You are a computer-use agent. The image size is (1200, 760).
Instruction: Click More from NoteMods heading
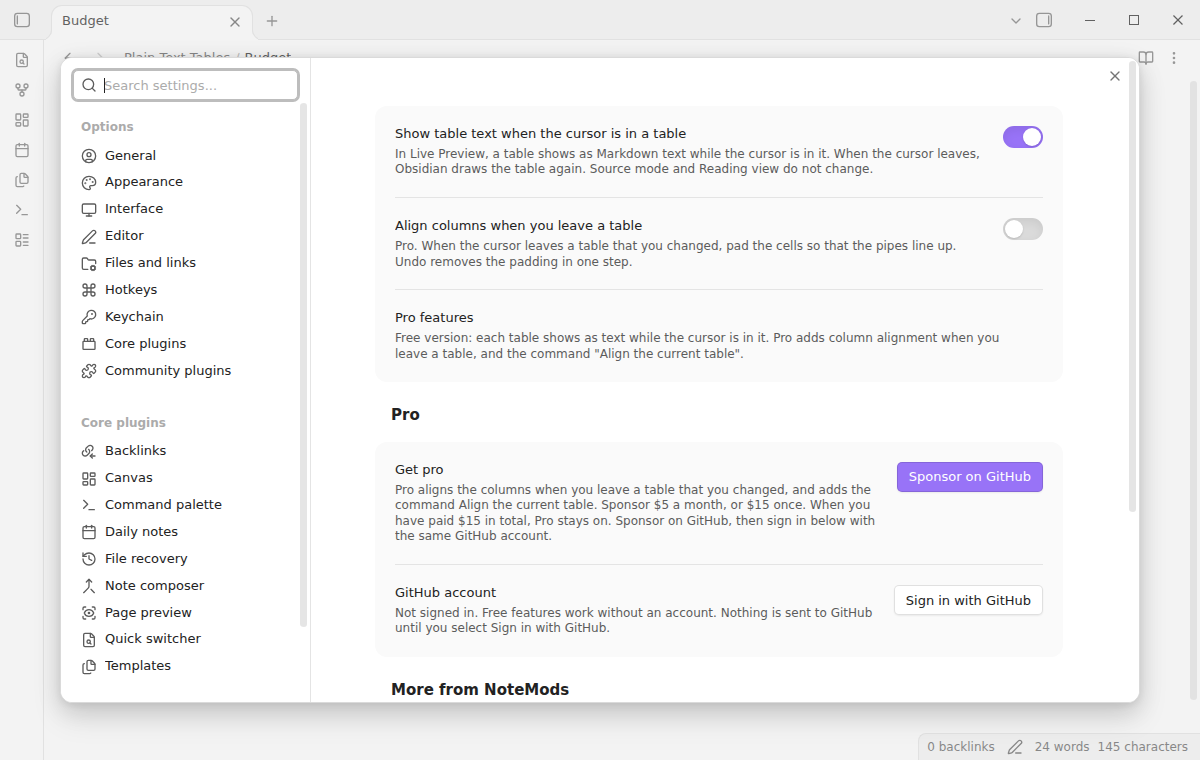tap(480, 689)
